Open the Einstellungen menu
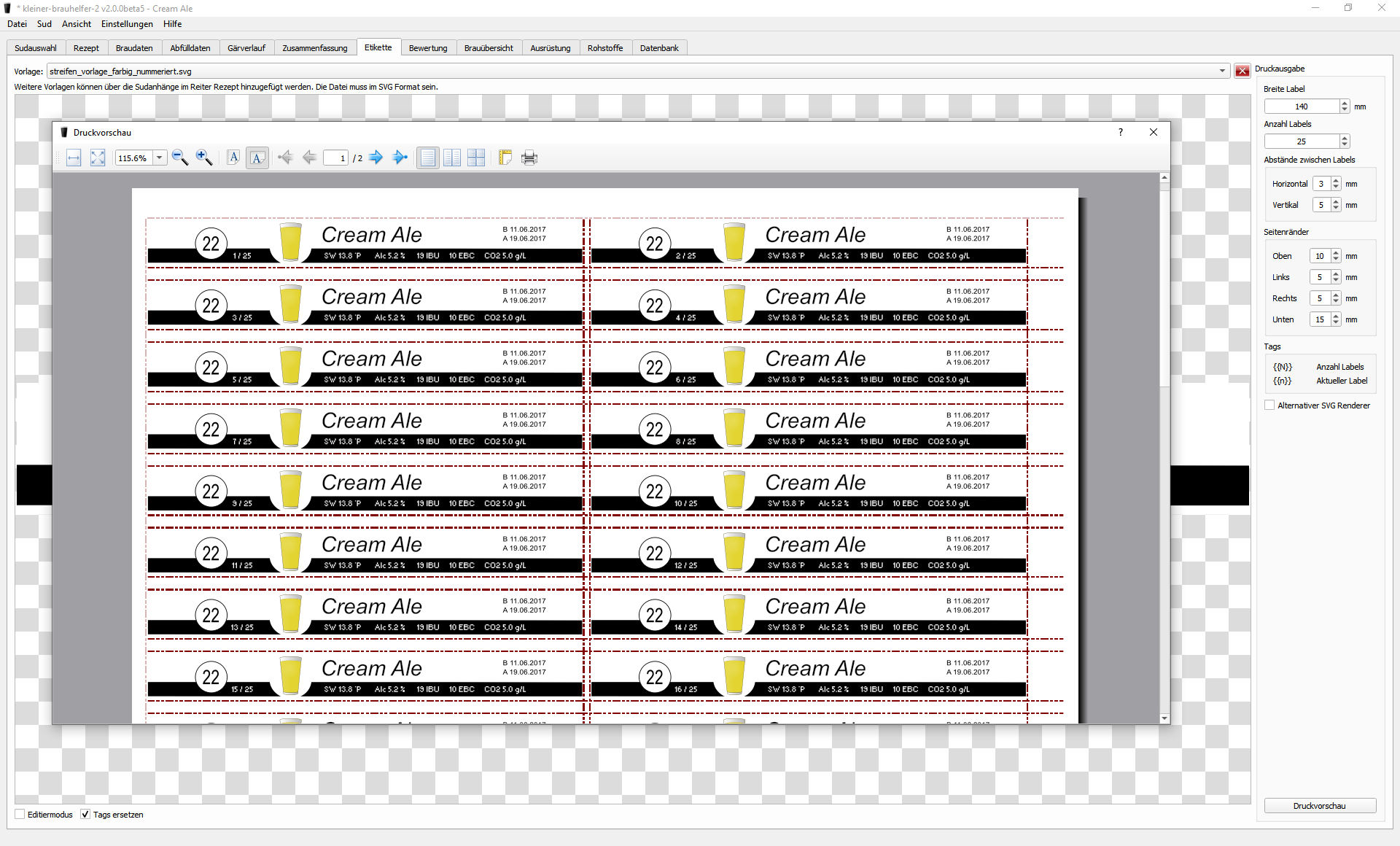Image resolution: width=1400 pixels, height=846 pixels. point(127,24)
